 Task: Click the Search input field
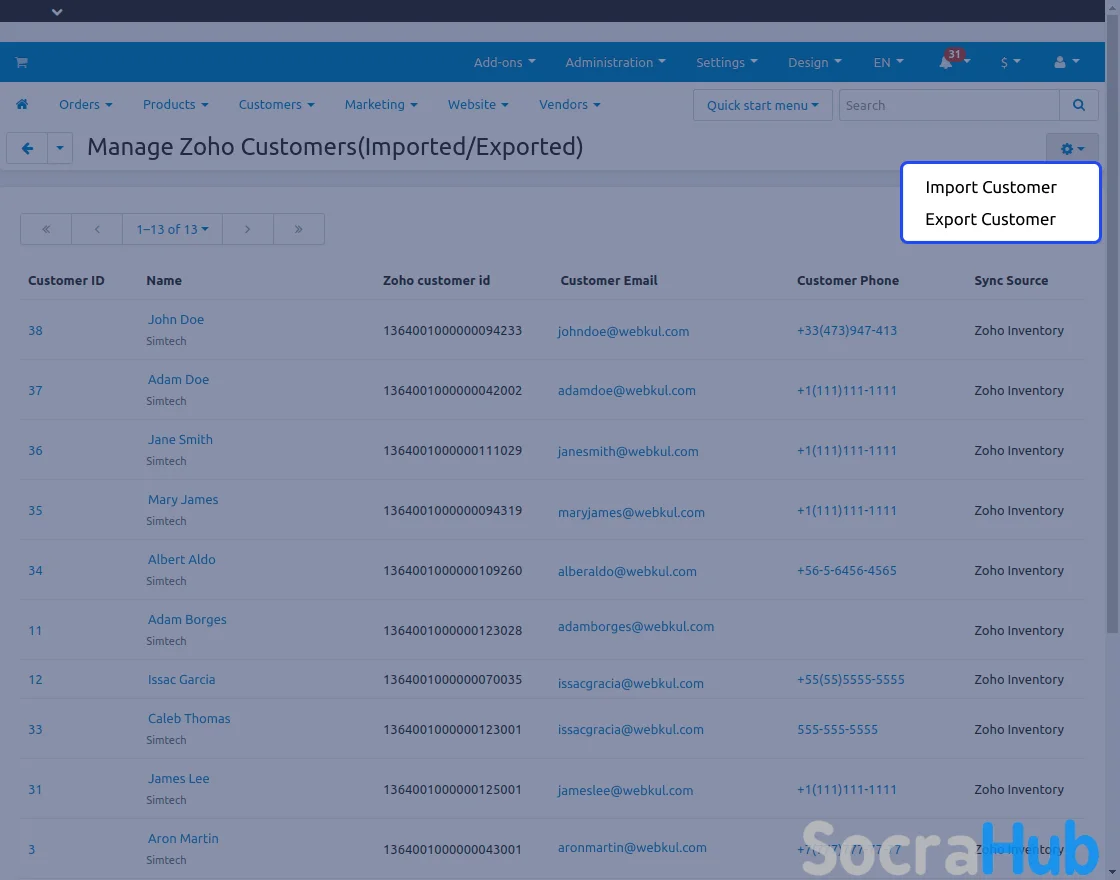pos(948,105)
